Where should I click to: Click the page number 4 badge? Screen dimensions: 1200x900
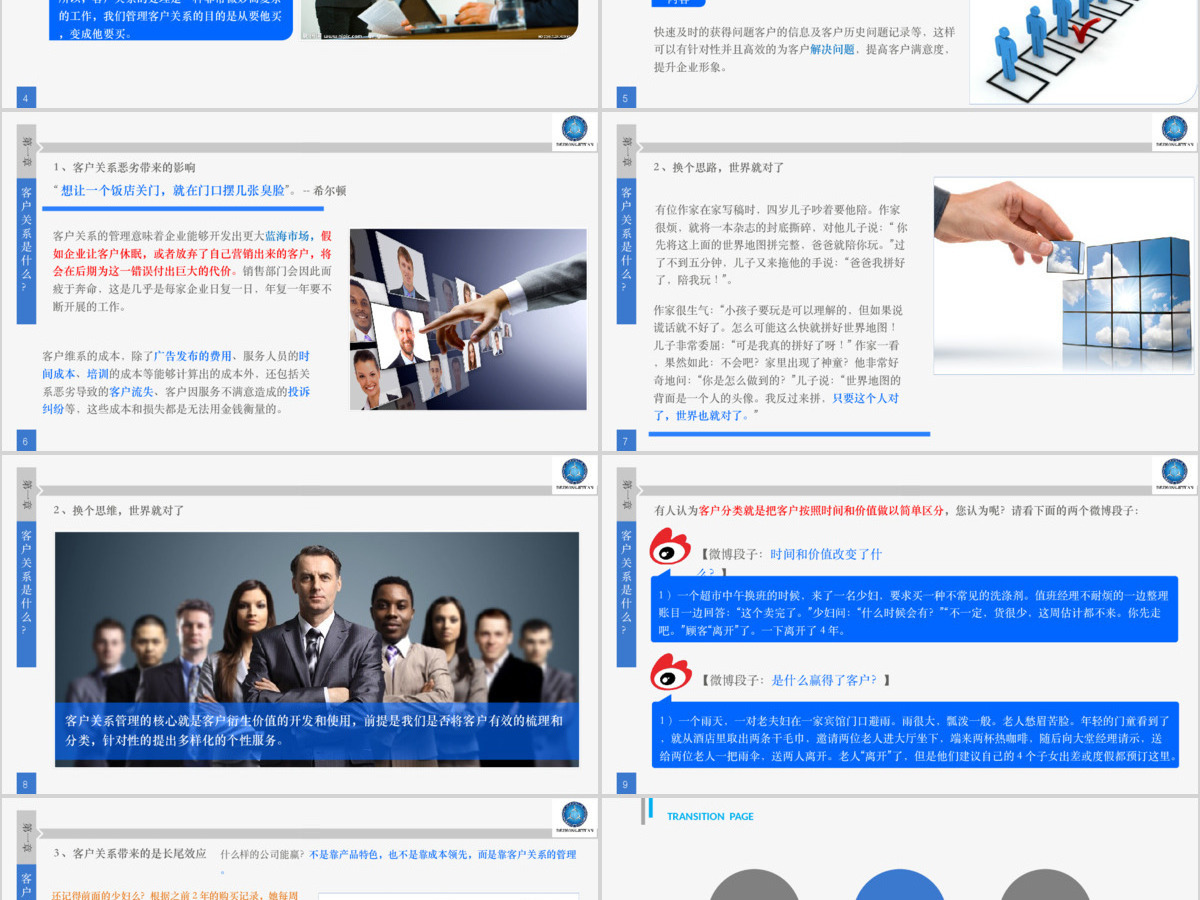pos(26,97)
